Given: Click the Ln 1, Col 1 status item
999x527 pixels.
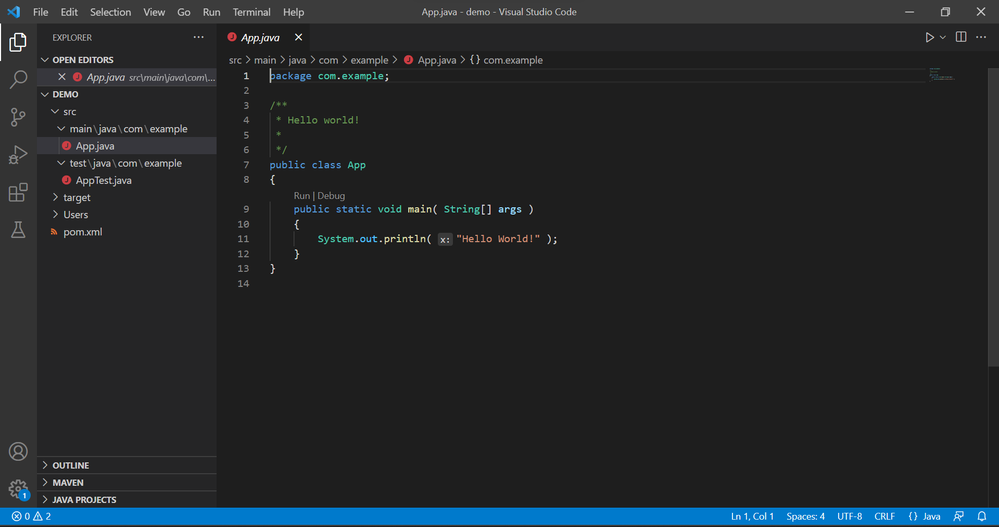Looking at the screenshot, I should tap(752, 516).
